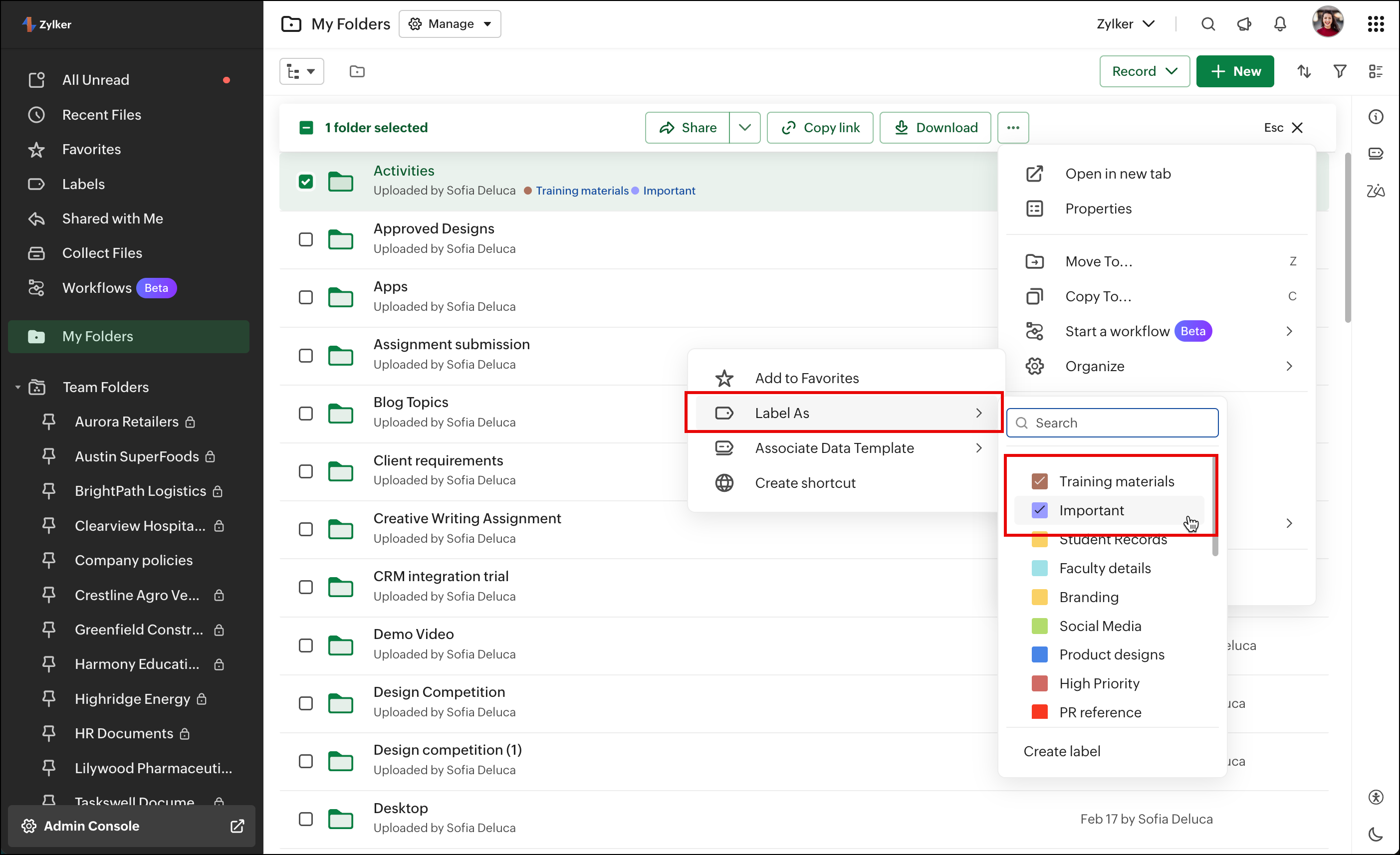The image size is (1400, 855).
Task: Click the Copy link button
Action: point(819,128)
